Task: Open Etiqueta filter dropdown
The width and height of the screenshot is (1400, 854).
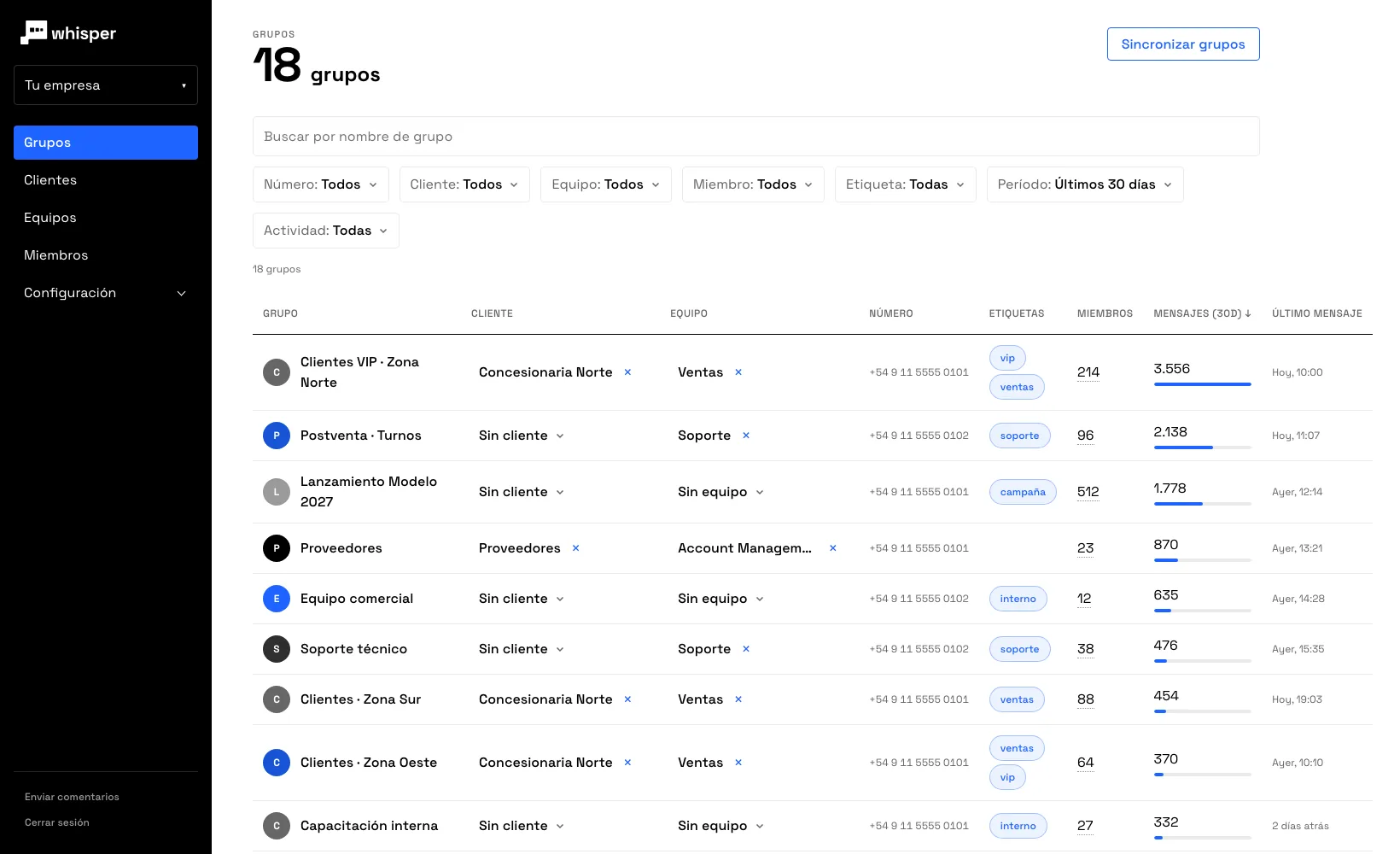Action: point(906,184)
